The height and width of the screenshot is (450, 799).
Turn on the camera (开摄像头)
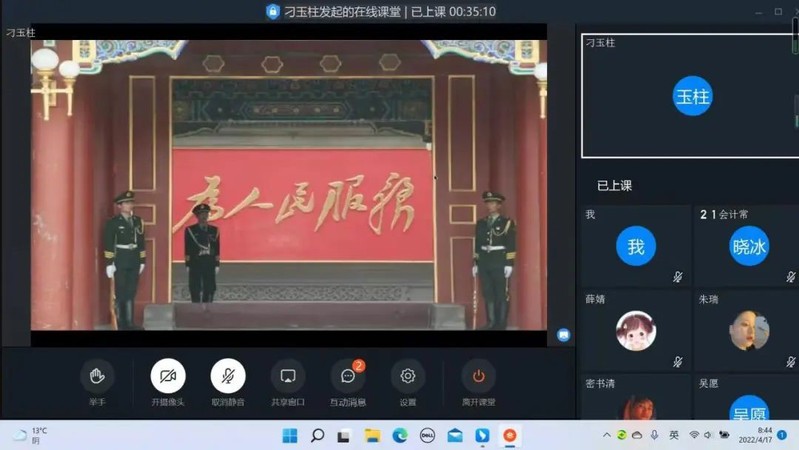168,376
